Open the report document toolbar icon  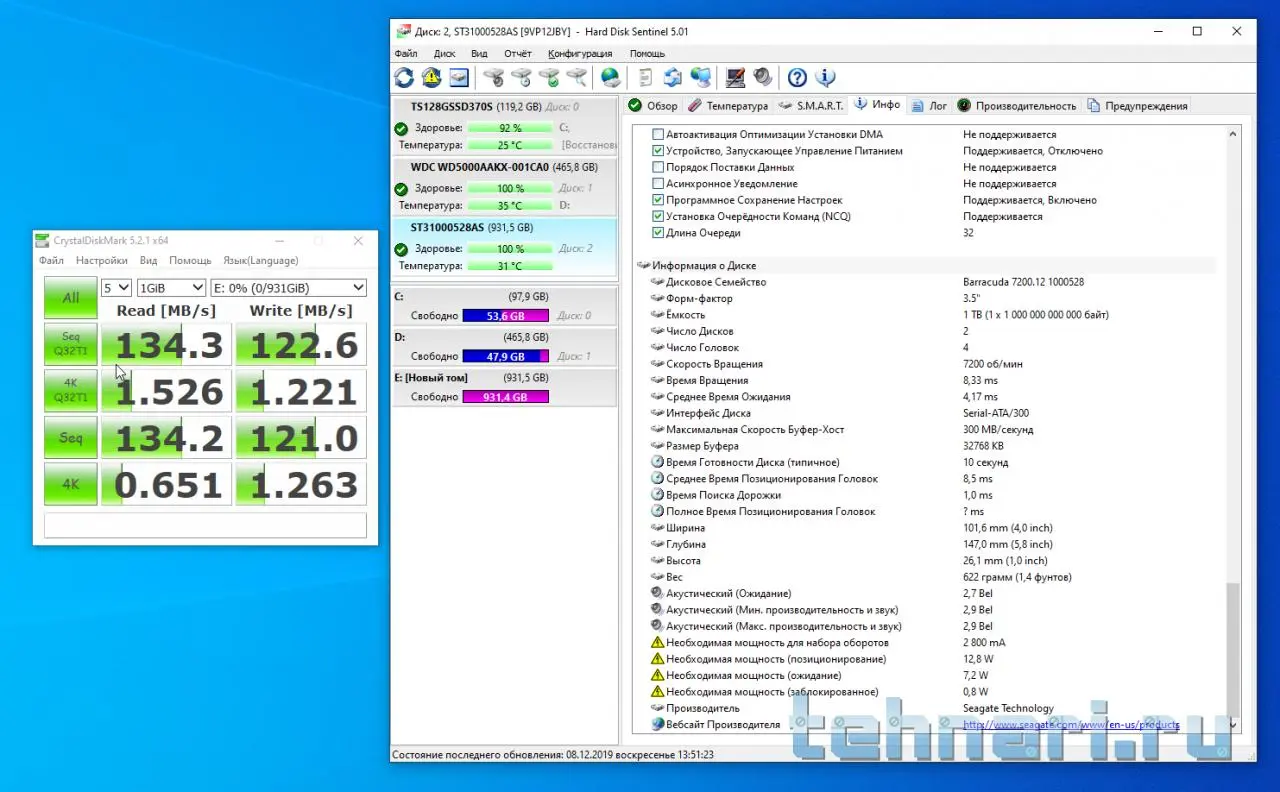(645, 77)
